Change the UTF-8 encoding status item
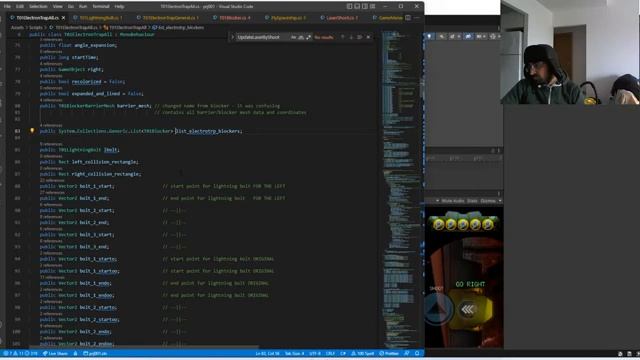640x360 pixels. (x=315, y=353)
